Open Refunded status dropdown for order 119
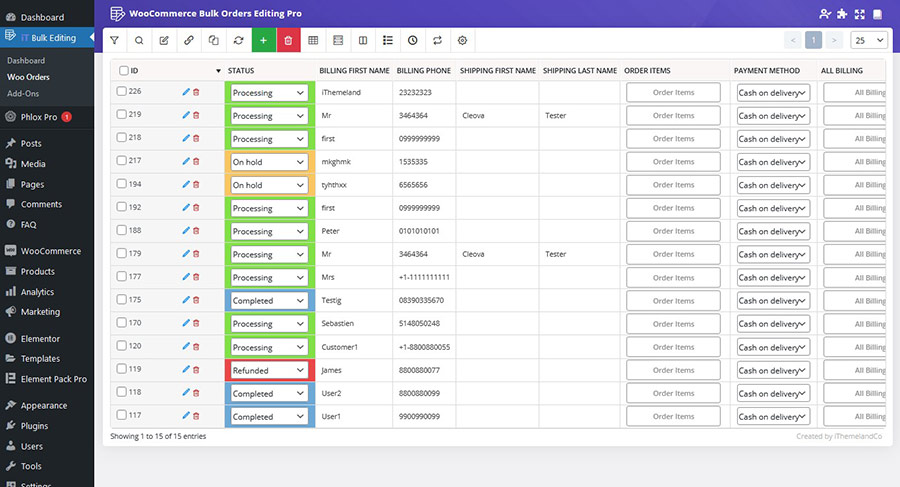Image resolution: width=900 pixels, height=487 pixels. 269,370
